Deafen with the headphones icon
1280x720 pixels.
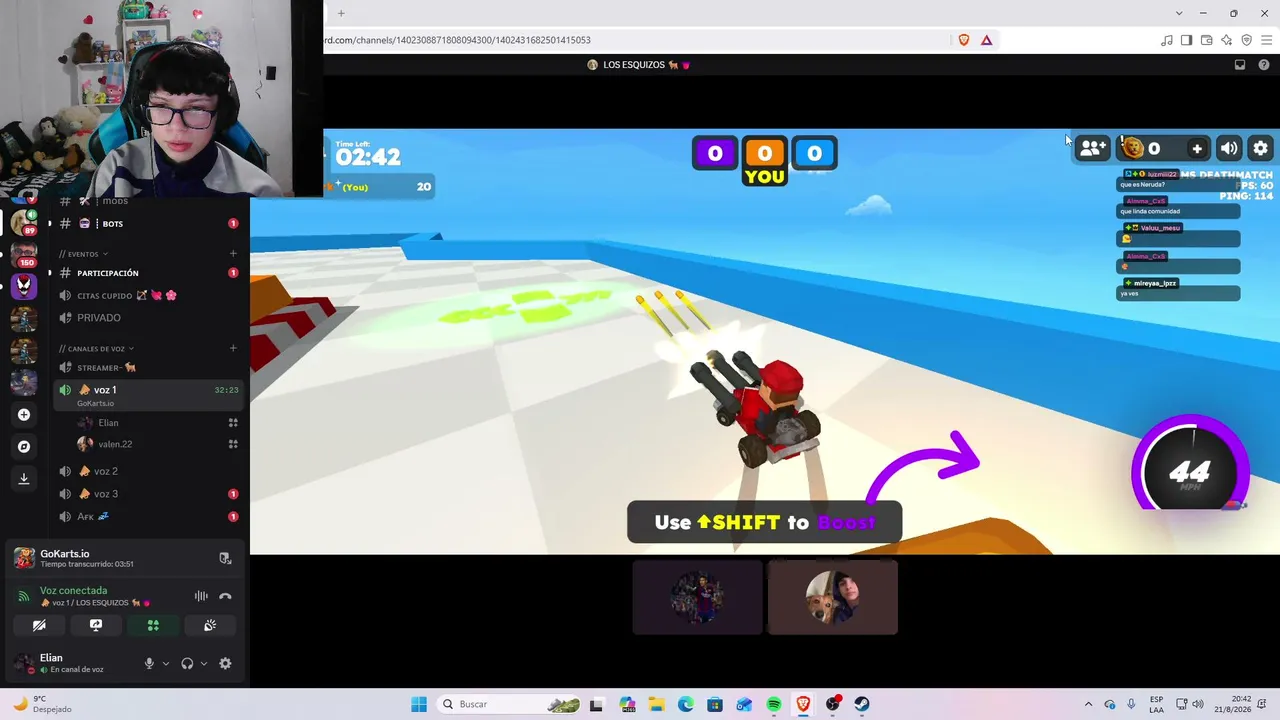[x=187, y=663]
